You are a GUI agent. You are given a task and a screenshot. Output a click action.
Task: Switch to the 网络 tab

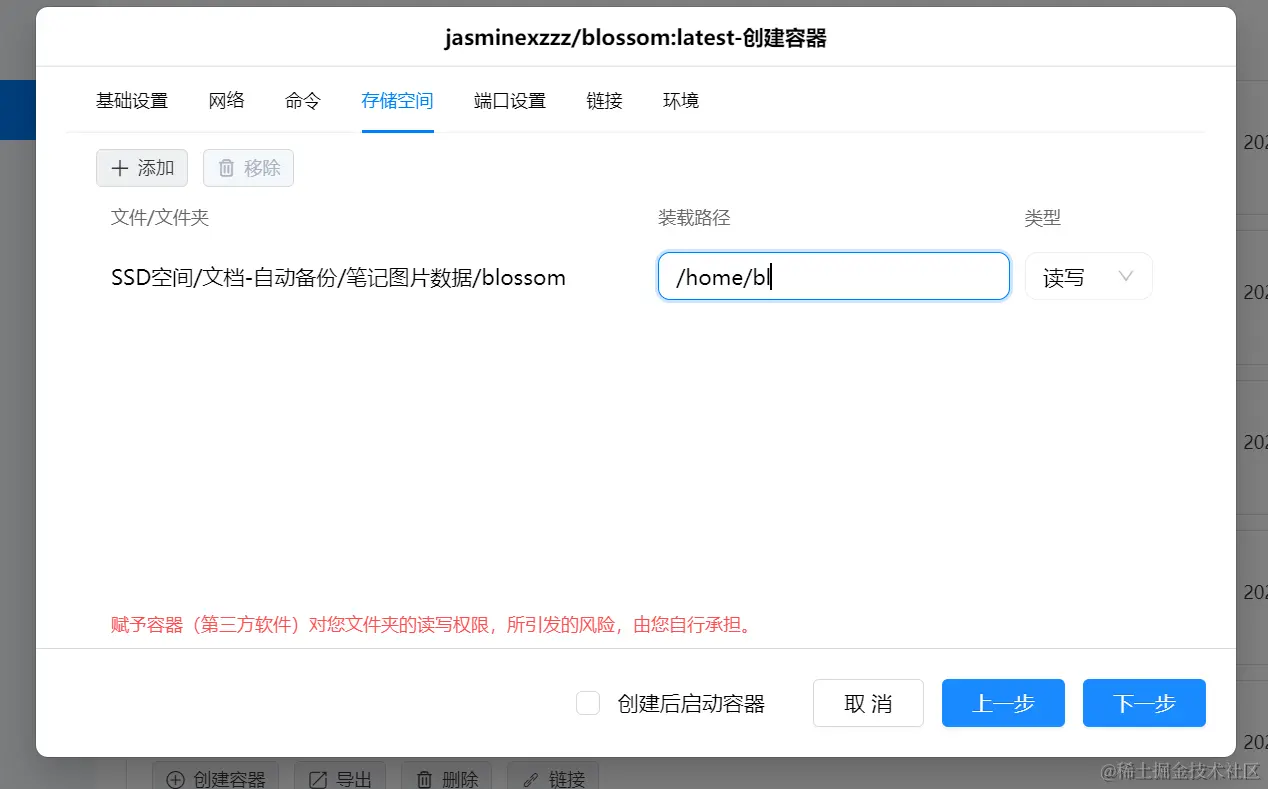pyautogui.click(x=225, y=100)
